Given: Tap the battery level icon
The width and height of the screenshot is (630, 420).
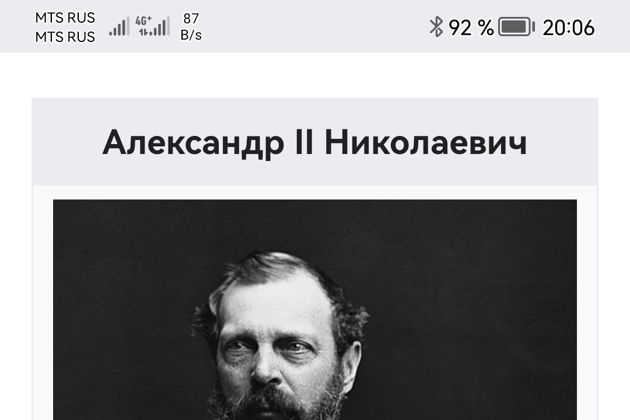Looking at the screenshot, I should click(516, 27).
